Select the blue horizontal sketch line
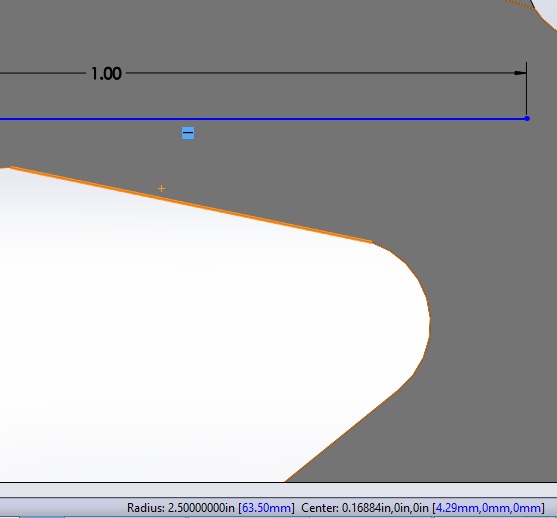Viewport: 557px width, 518px height. click(x=263, y=119)
